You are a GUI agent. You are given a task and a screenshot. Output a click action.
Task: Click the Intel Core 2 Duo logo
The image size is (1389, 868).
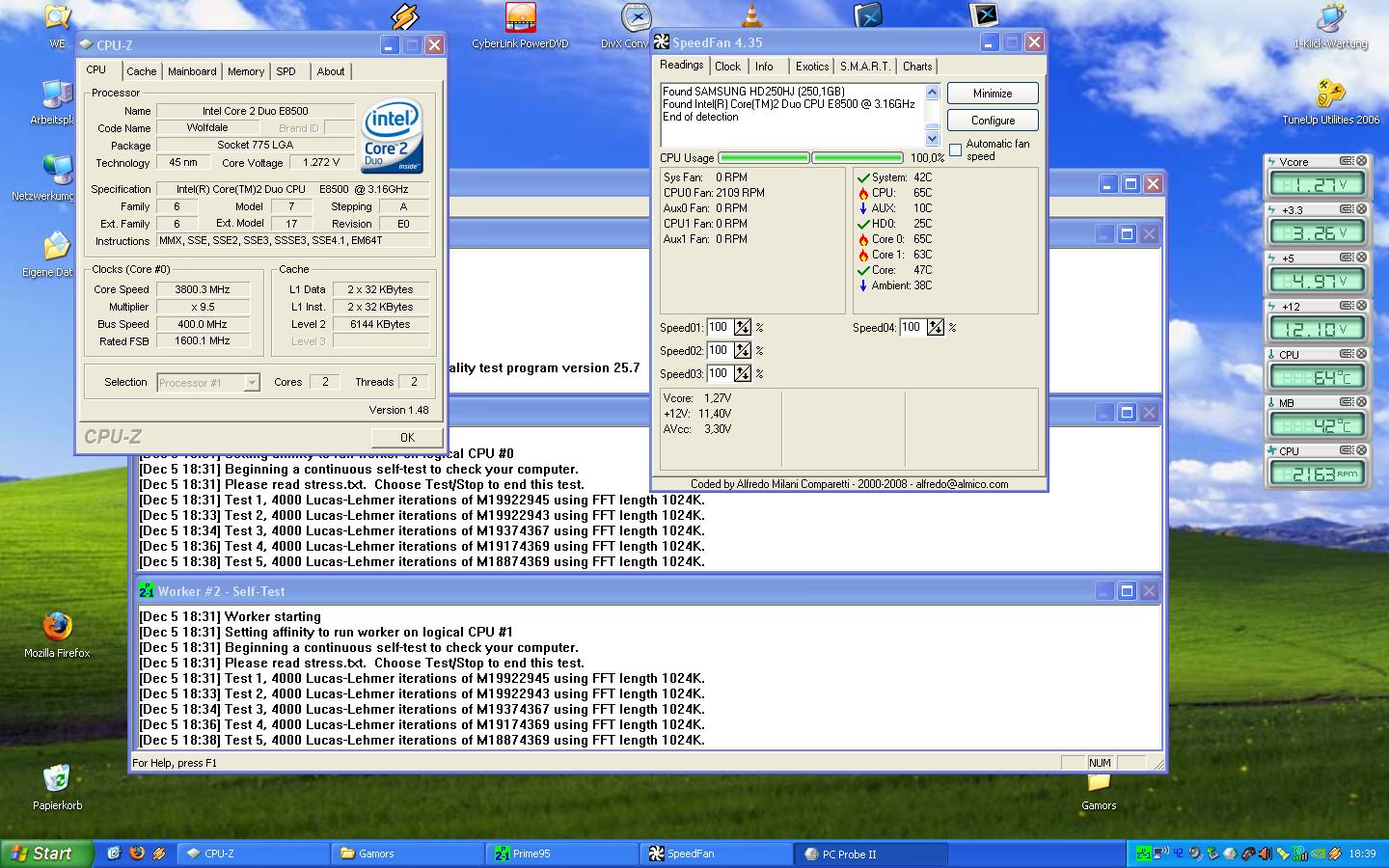click(392, 138)
